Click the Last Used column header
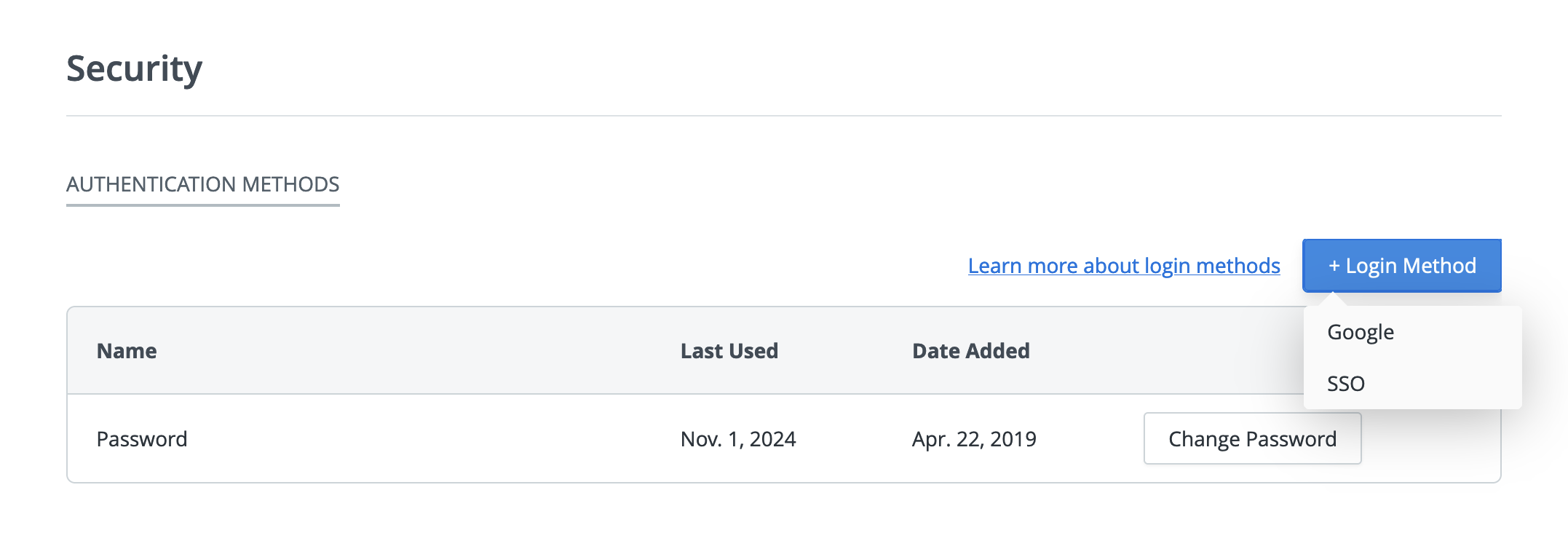Image resolution: width=1568 pixels, height=533 pixels. tap(729, 351)
